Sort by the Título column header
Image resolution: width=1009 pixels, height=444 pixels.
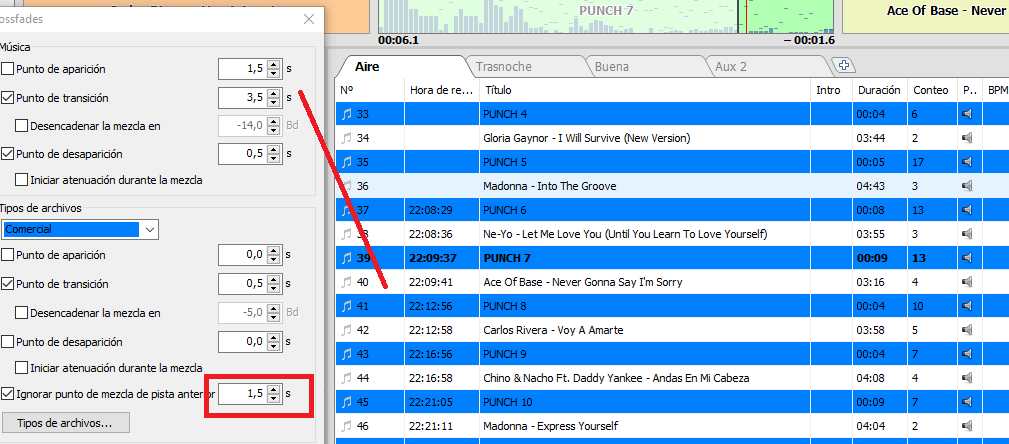[x=645, y=91]
